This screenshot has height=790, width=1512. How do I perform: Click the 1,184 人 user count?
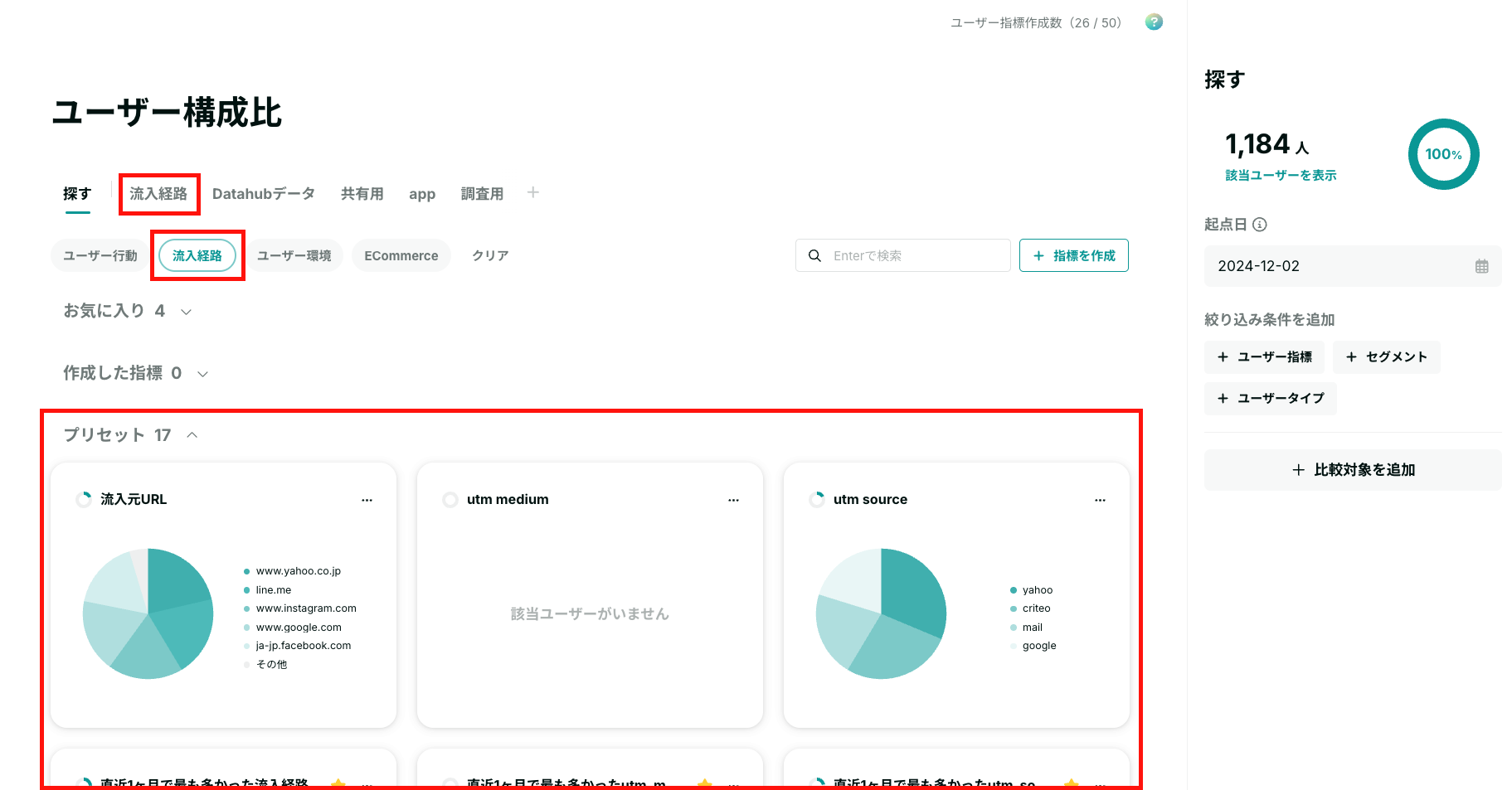pos(1267,144)
